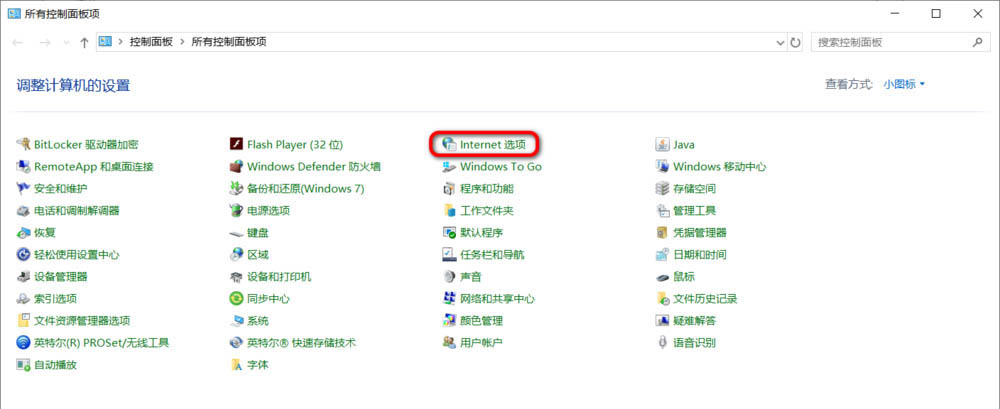Open the 设备管理器 icon

click(x=24, y=277)
